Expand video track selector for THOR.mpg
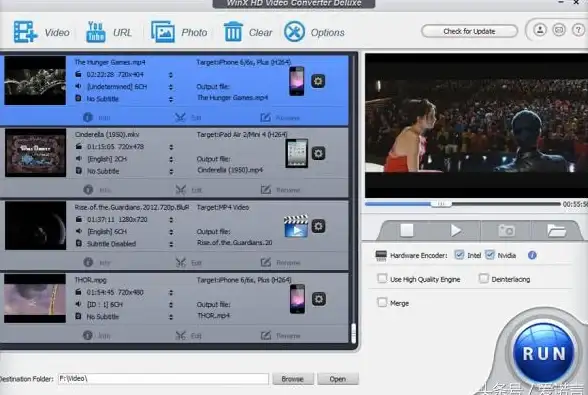The height and width of the screenshot is (395, 588). coord(171,293)
